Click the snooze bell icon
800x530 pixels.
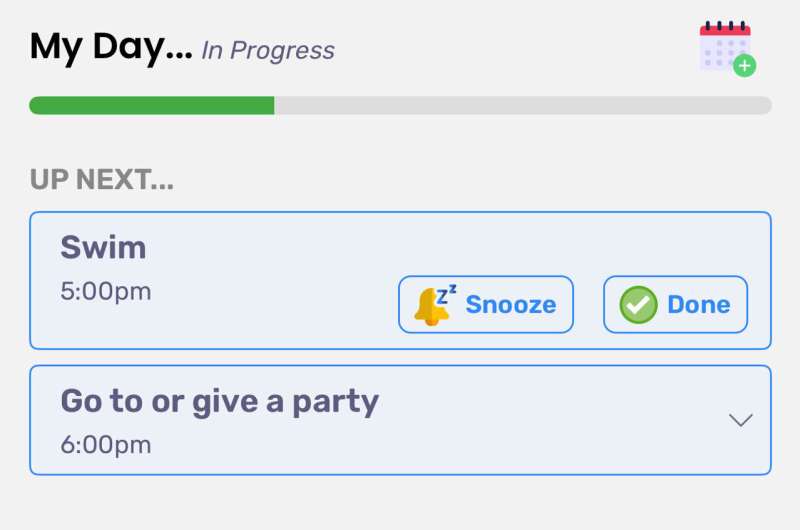tap(434, 305)
